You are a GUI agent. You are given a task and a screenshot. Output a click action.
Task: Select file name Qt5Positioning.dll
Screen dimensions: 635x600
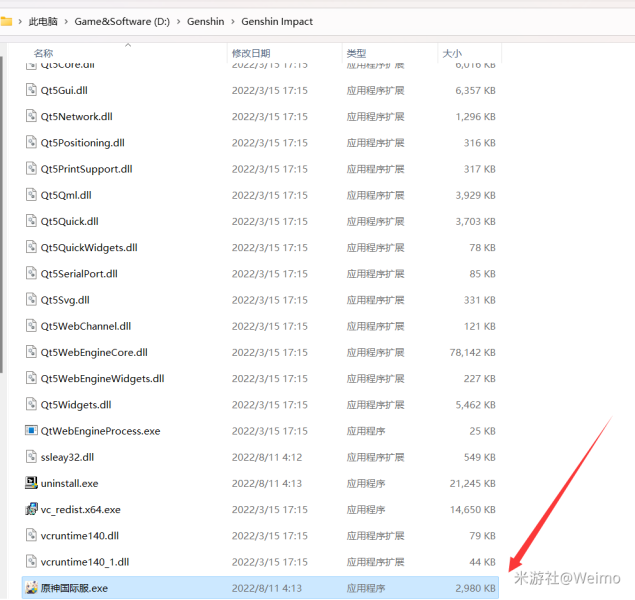[83, 143]
